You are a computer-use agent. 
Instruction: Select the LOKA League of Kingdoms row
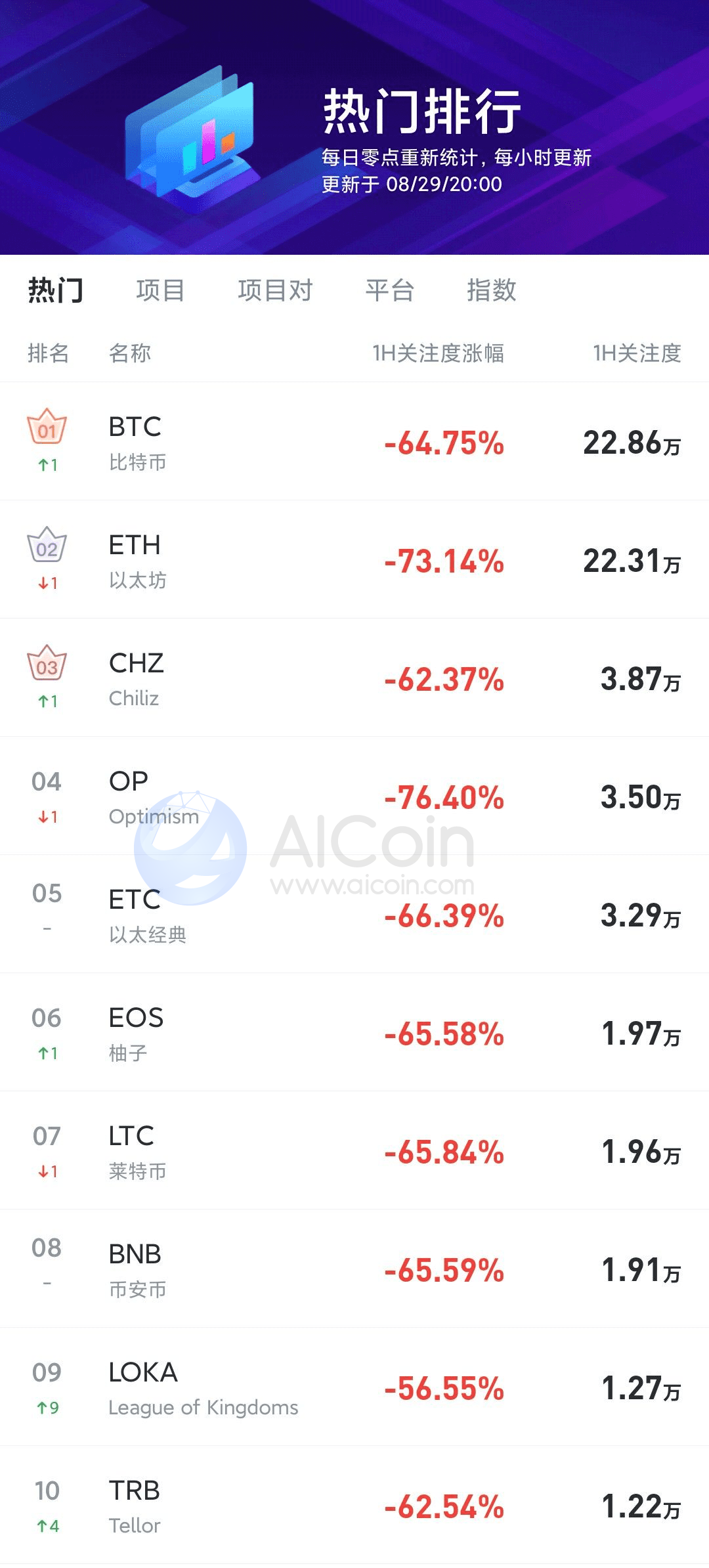point(354,1387)
